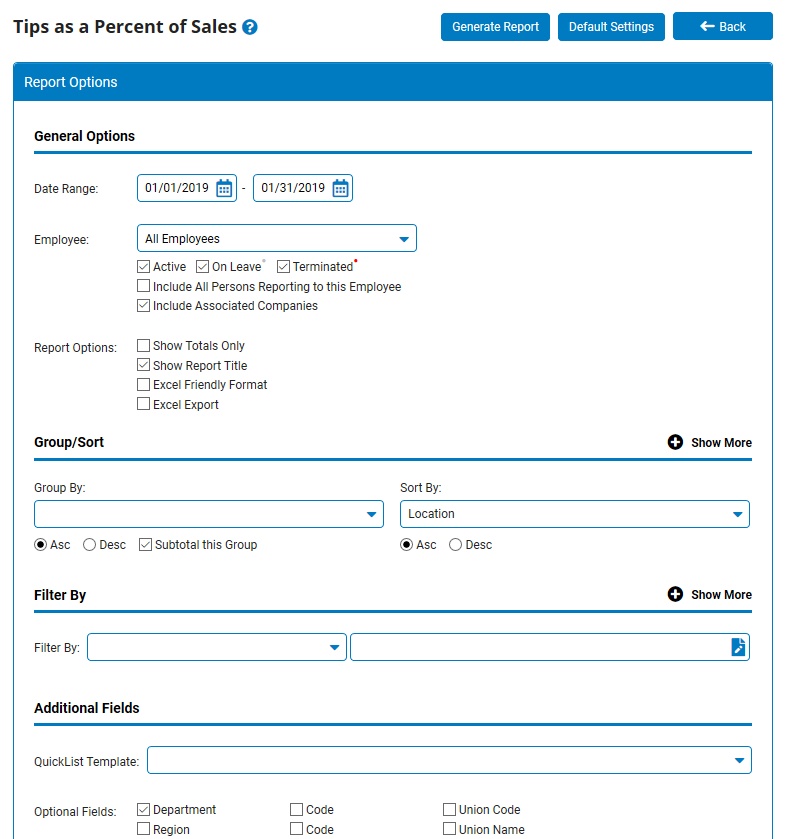Click the filter value edit icon
This screenshot has width=786, height=839.
[x=738, y=647]
